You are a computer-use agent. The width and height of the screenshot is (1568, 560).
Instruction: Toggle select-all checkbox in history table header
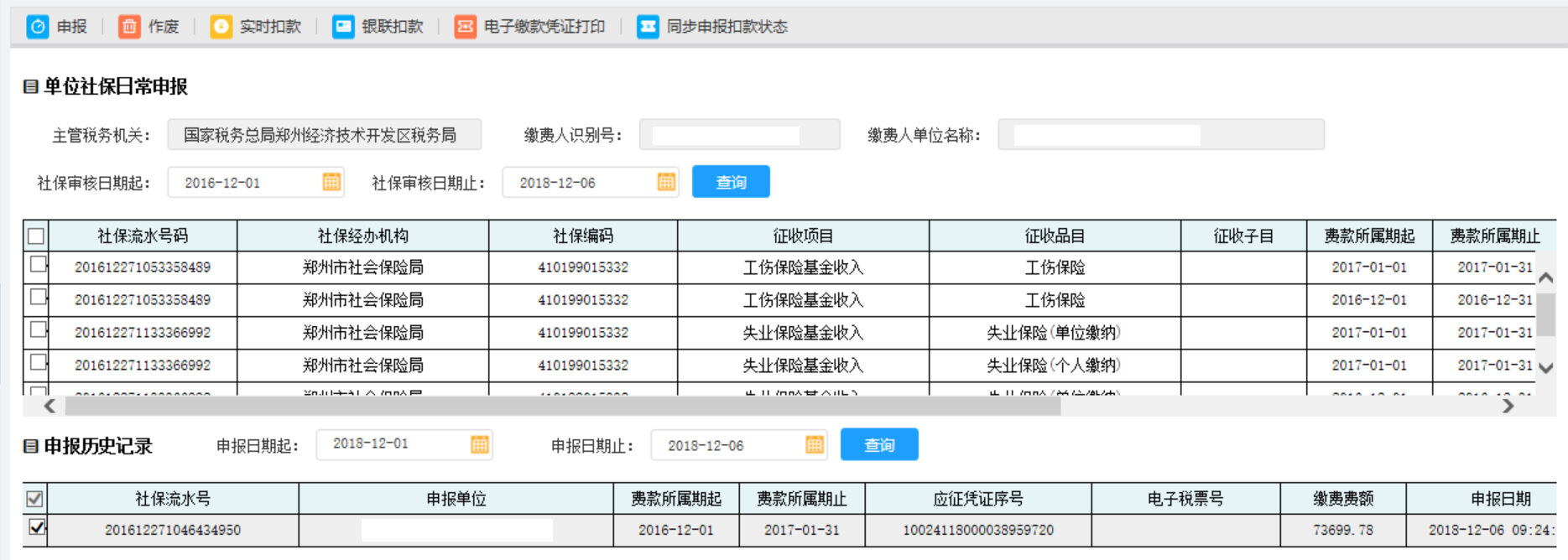(34, 500)
